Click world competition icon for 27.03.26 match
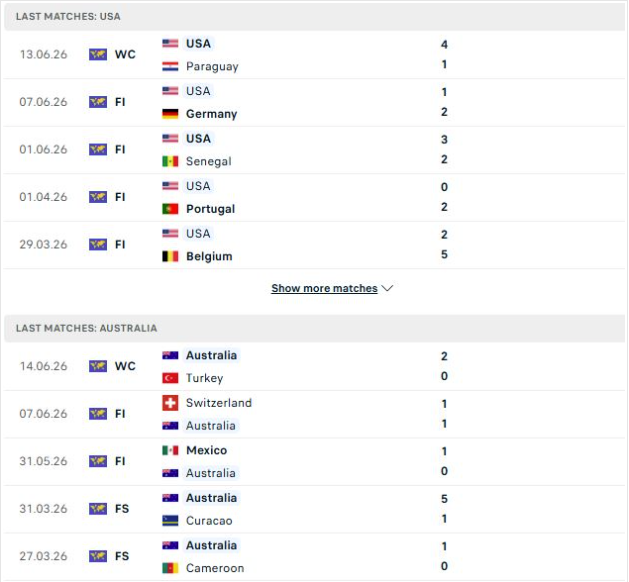Image resolution: width=629 pixels, height=582 pixels. pos(98,556)
